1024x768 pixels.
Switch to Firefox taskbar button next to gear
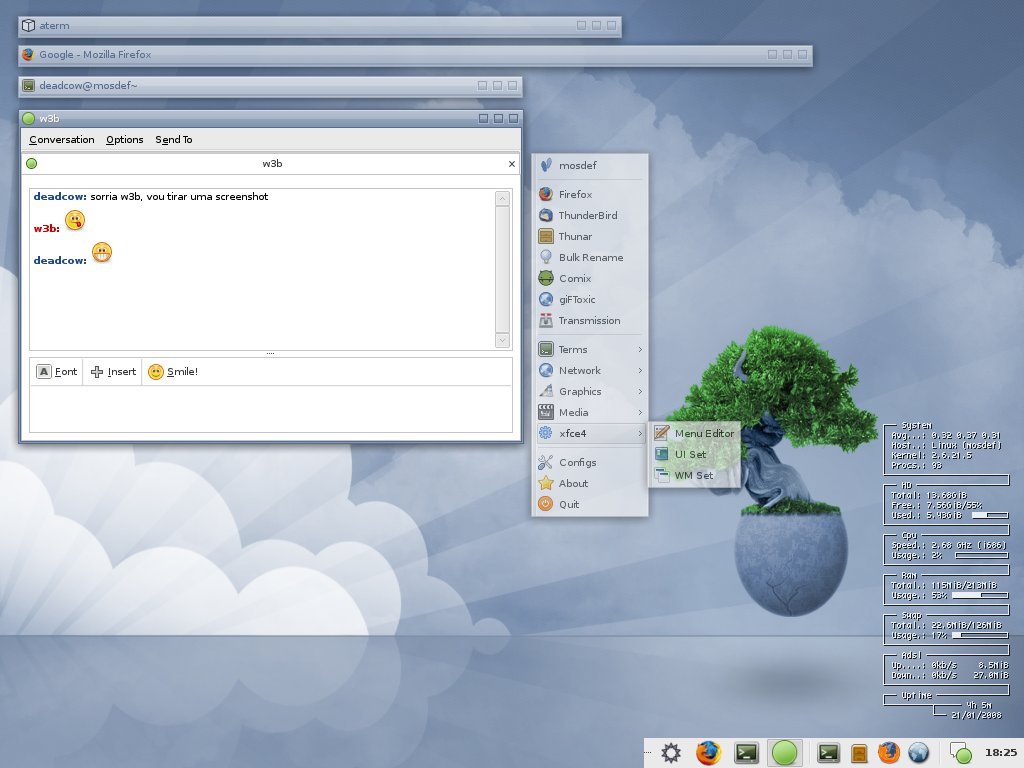click(708, 753)
